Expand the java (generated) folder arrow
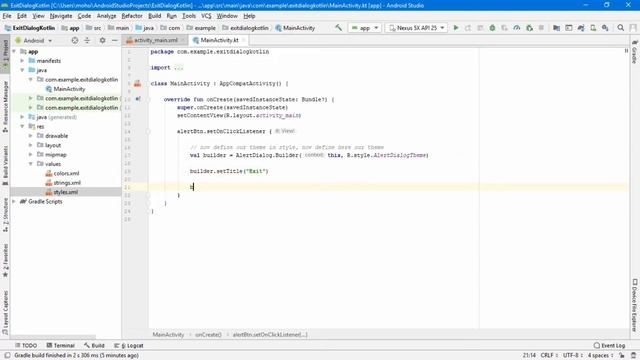 click(22, 117)
